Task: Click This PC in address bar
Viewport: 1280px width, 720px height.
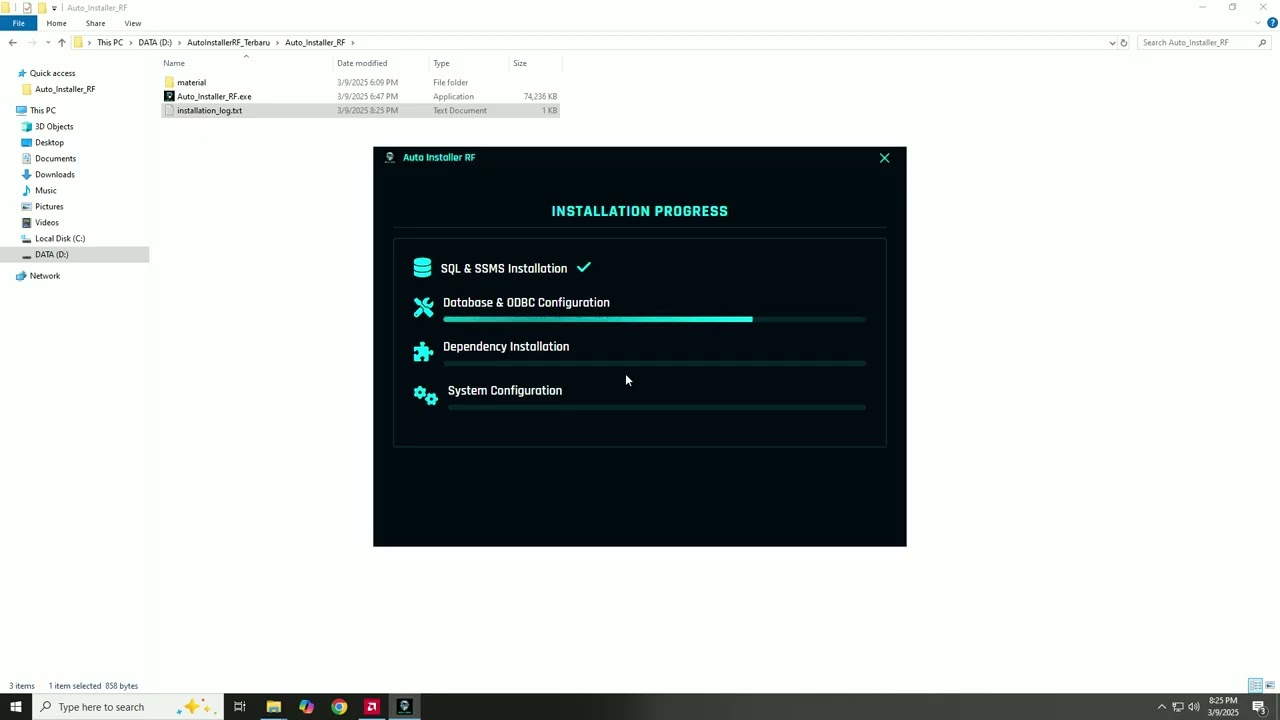Action: 110,43
